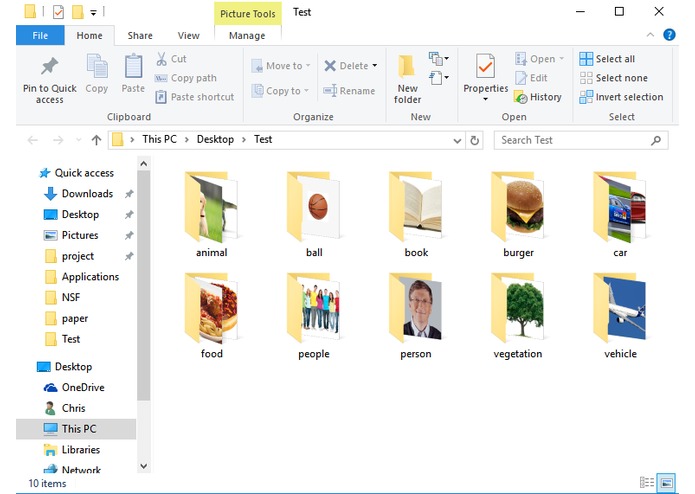Click the help question mark icon

pos(669,35)
